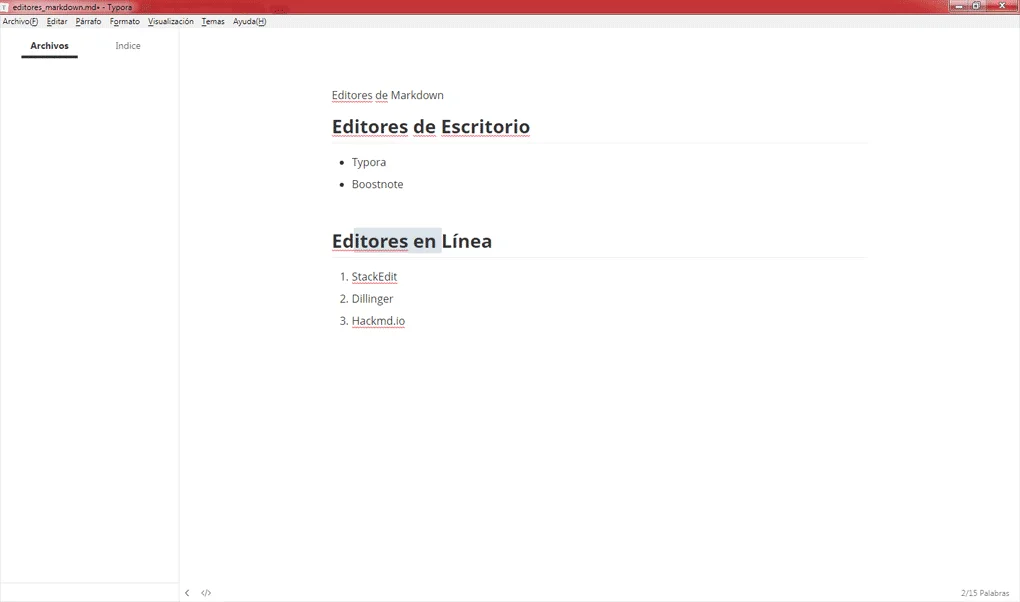
Task: Click the Editores en Línea heading
Action: tap(412, 240)
